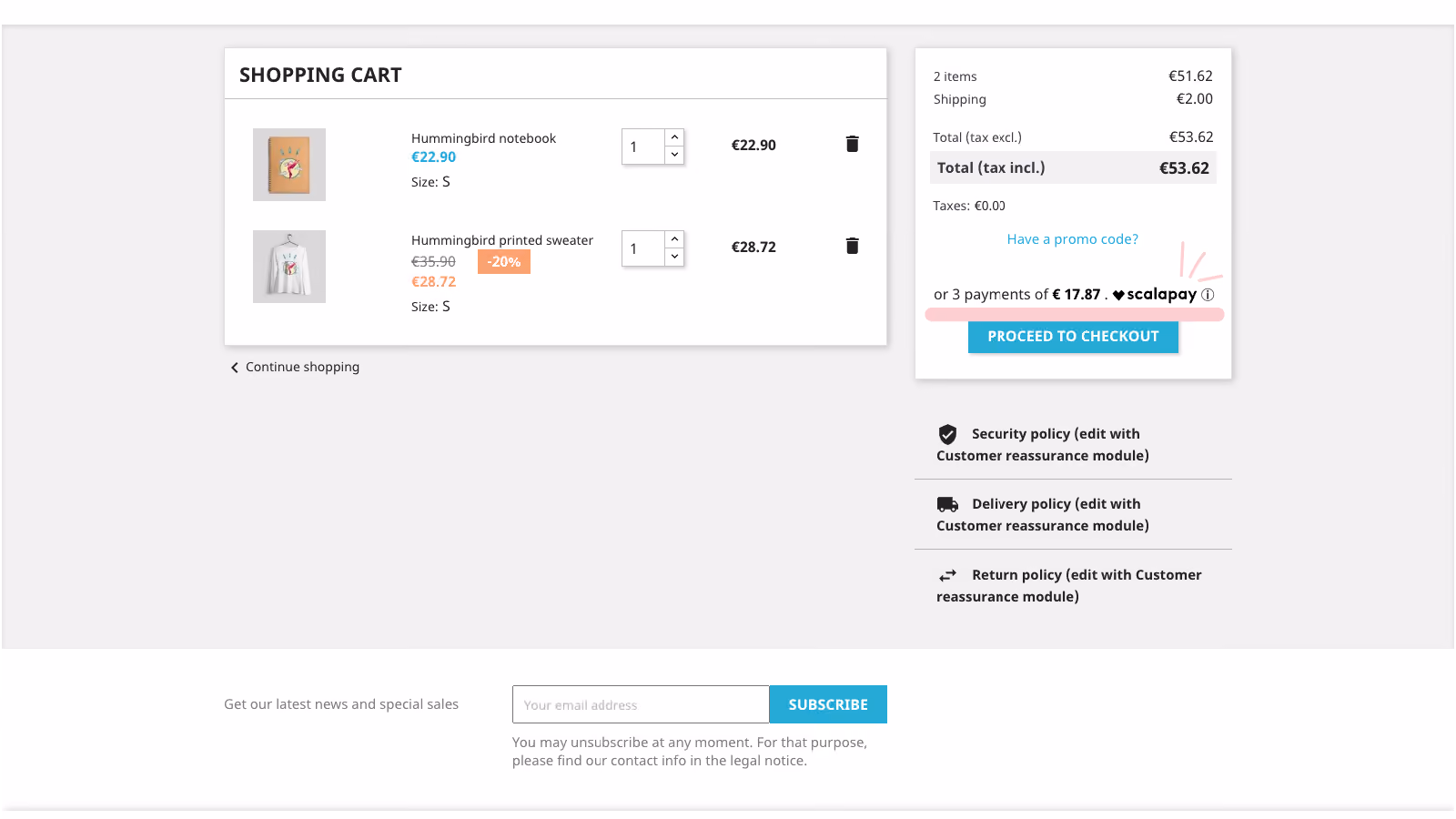Focus the notebook quantity input field

tap(643, 147)
